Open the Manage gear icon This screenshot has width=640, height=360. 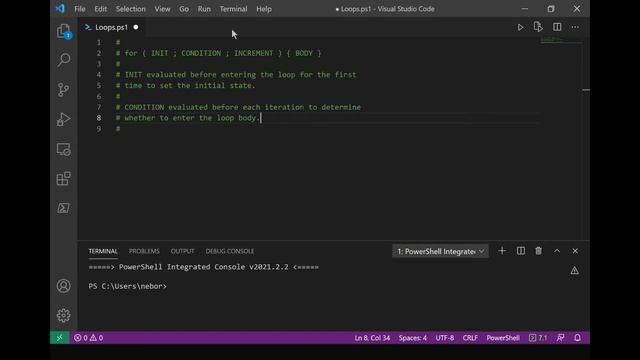pyautogui.click(x=64, y=315)
